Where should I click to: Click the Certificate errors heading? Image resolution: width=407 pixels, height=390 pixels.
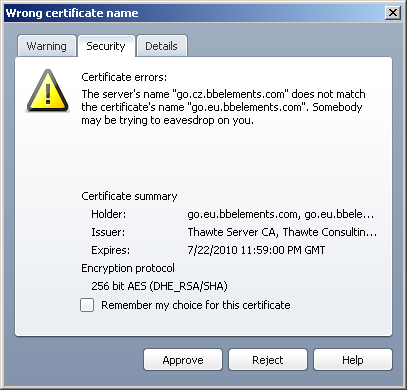pyautogui.click(x=124, y=77)
